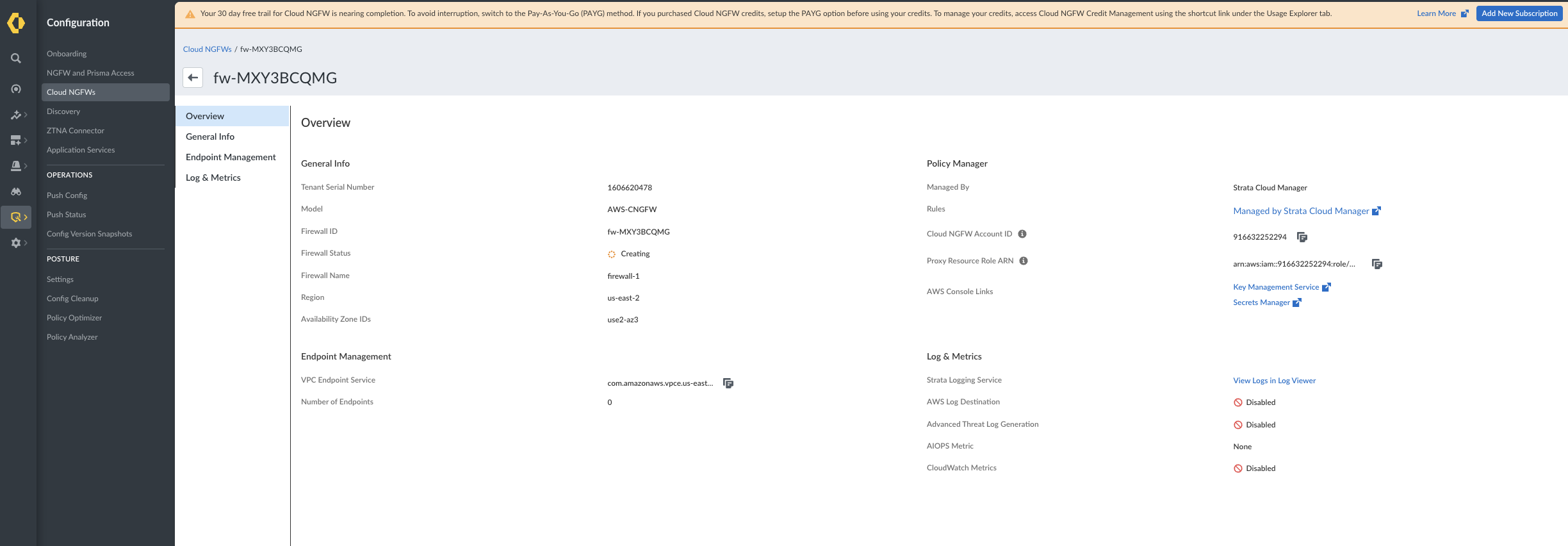Click the OPERATIONS section header in sidebar

click(70, 175)
